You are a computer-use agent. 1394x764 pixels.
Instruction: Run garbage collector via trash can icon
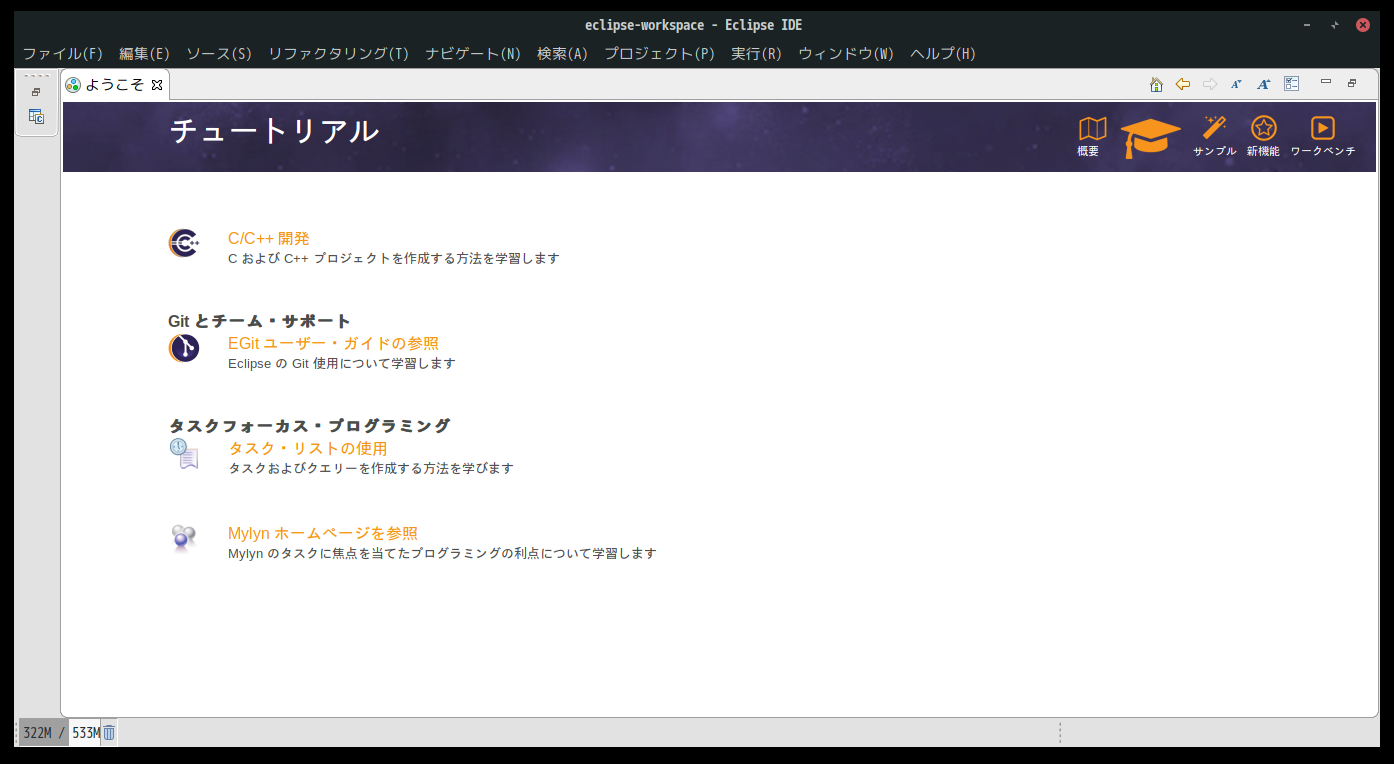coord(109,733)
